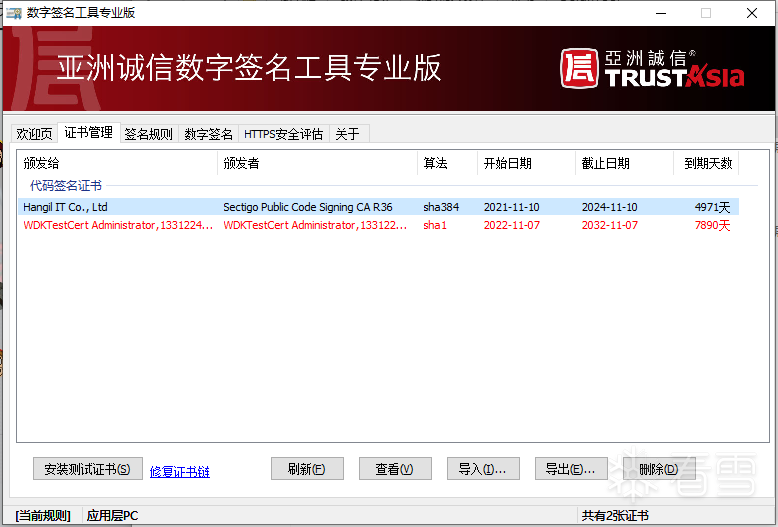Screen dimensions: 778x527
Task: Select the Hangil IT Co., Ltd certificate row
Action: [379, 207]
